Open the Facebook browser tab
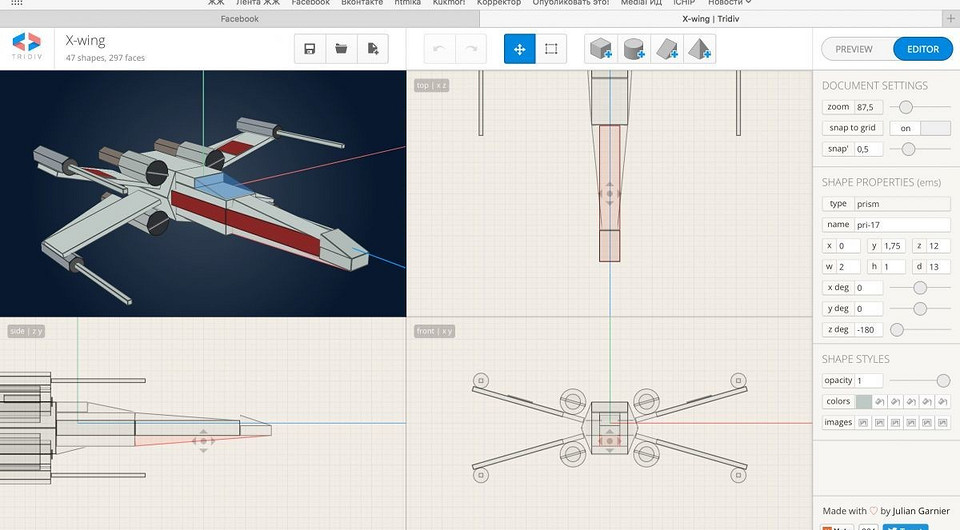This screenshot has width=960, height=530. click(239, 18)
